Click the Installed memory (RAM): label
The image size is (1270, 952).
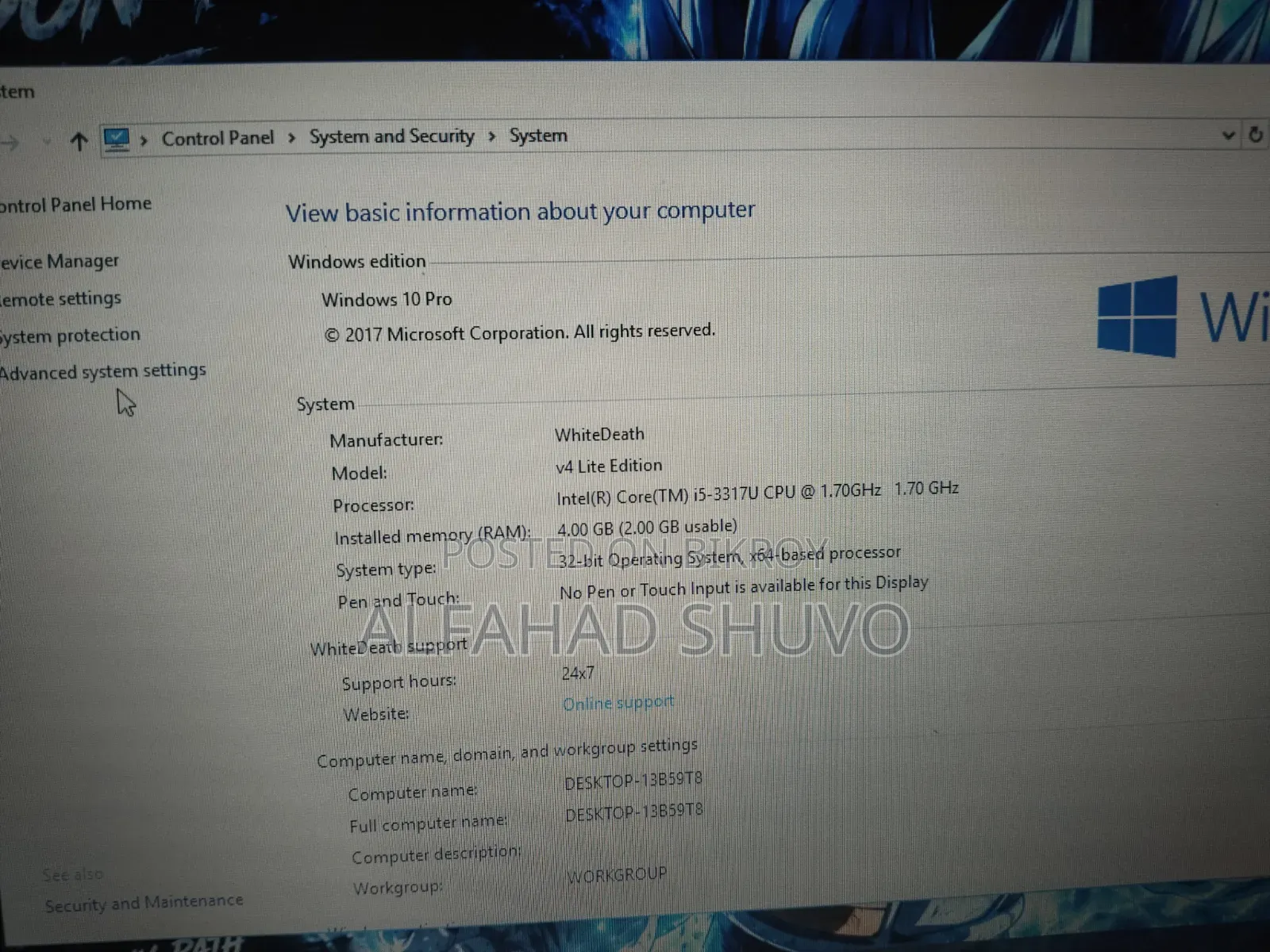click(x=433, y=536)
